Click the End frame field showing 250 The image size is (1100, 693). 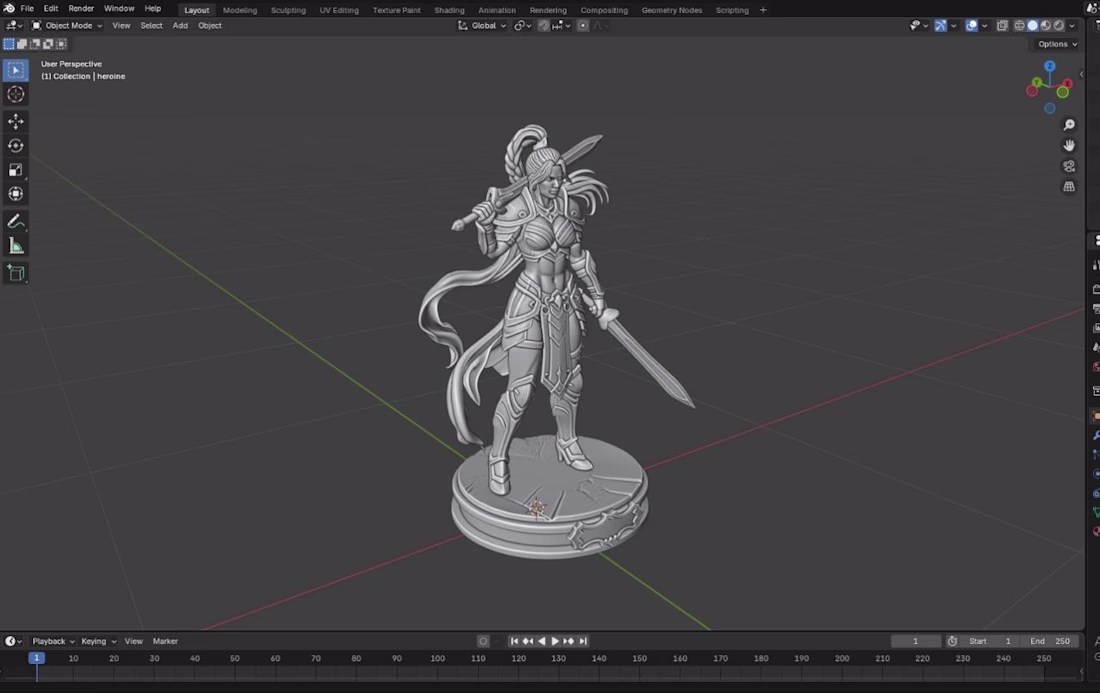coord(1049,641)
